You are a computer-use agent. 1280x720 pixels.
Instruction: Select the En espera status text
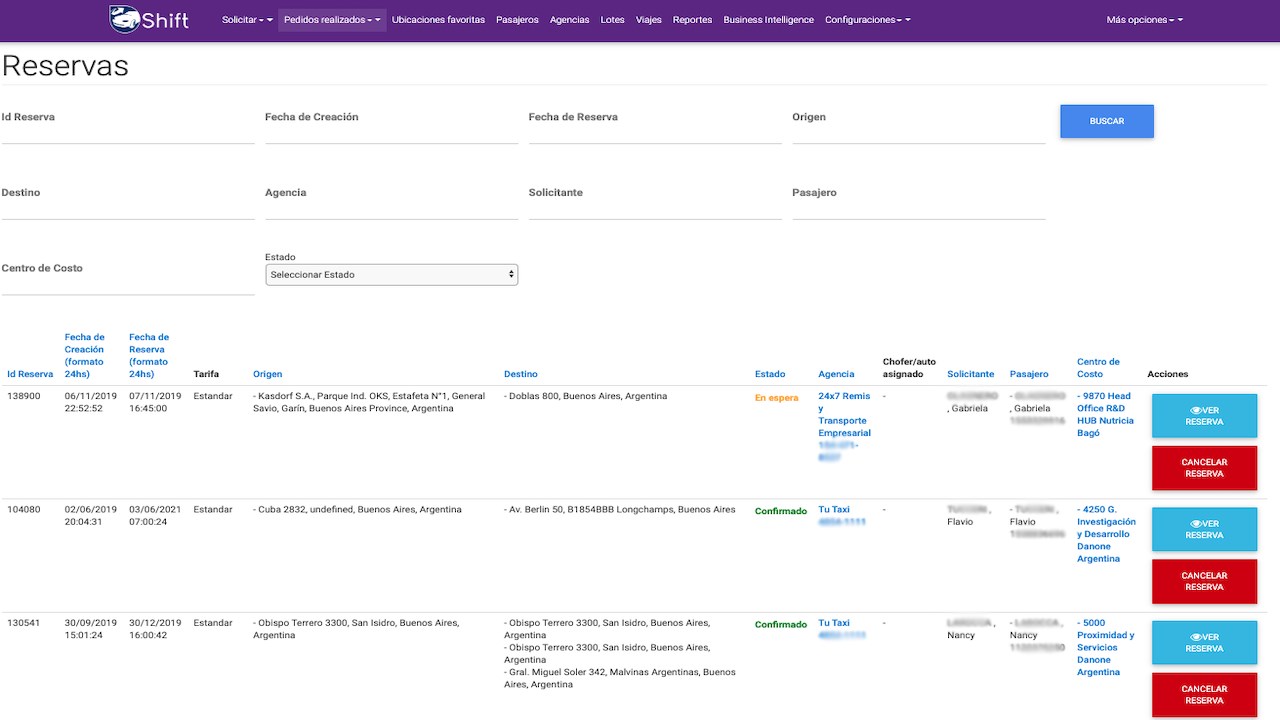(x=777, y=397)
